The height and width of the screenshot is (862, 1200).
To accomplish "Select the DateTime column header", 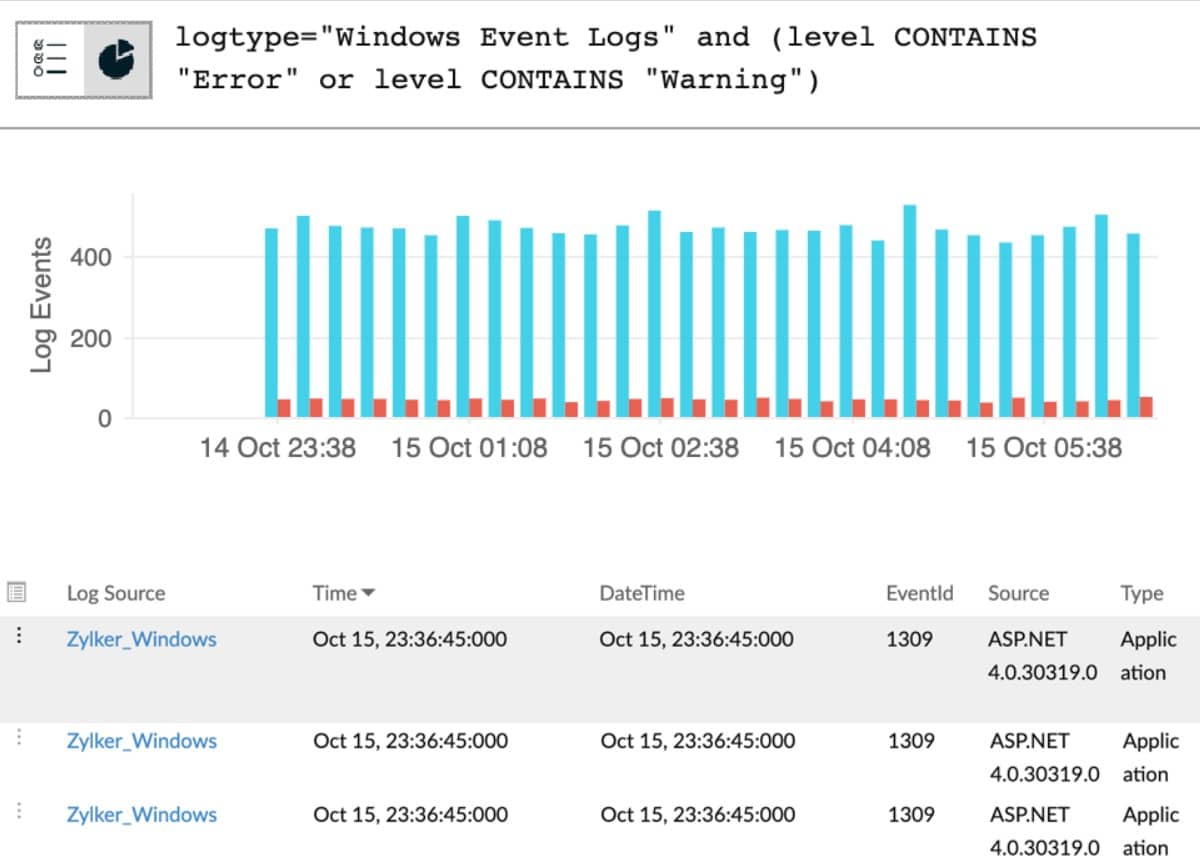I will [x=642, y=593].
